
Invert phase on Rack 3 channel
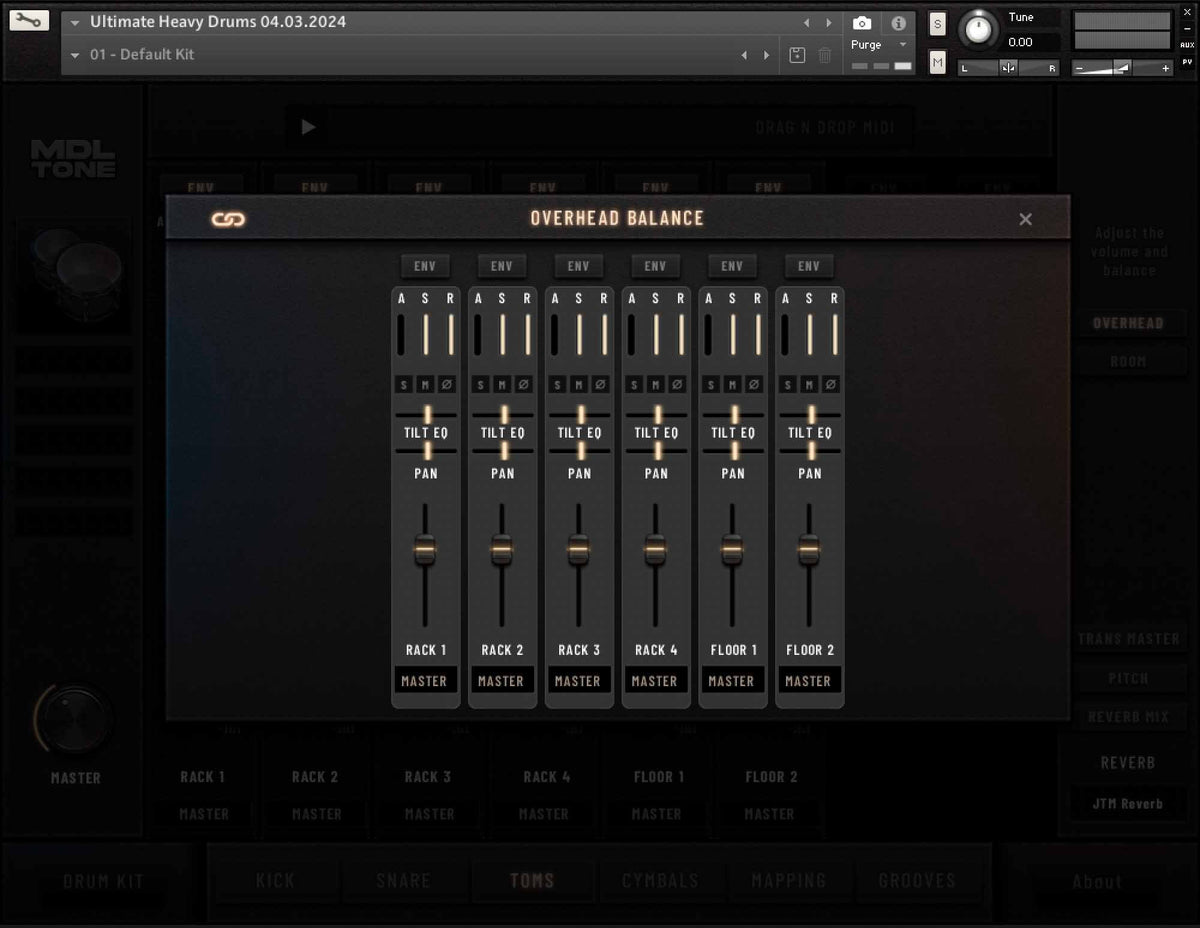coord(600,384)
